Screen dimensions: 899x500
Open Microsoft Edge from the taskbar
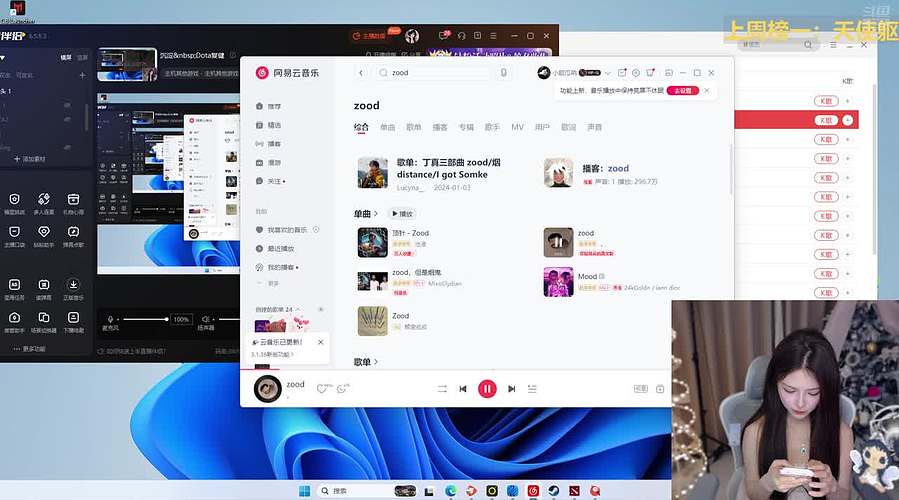point(451,491)
